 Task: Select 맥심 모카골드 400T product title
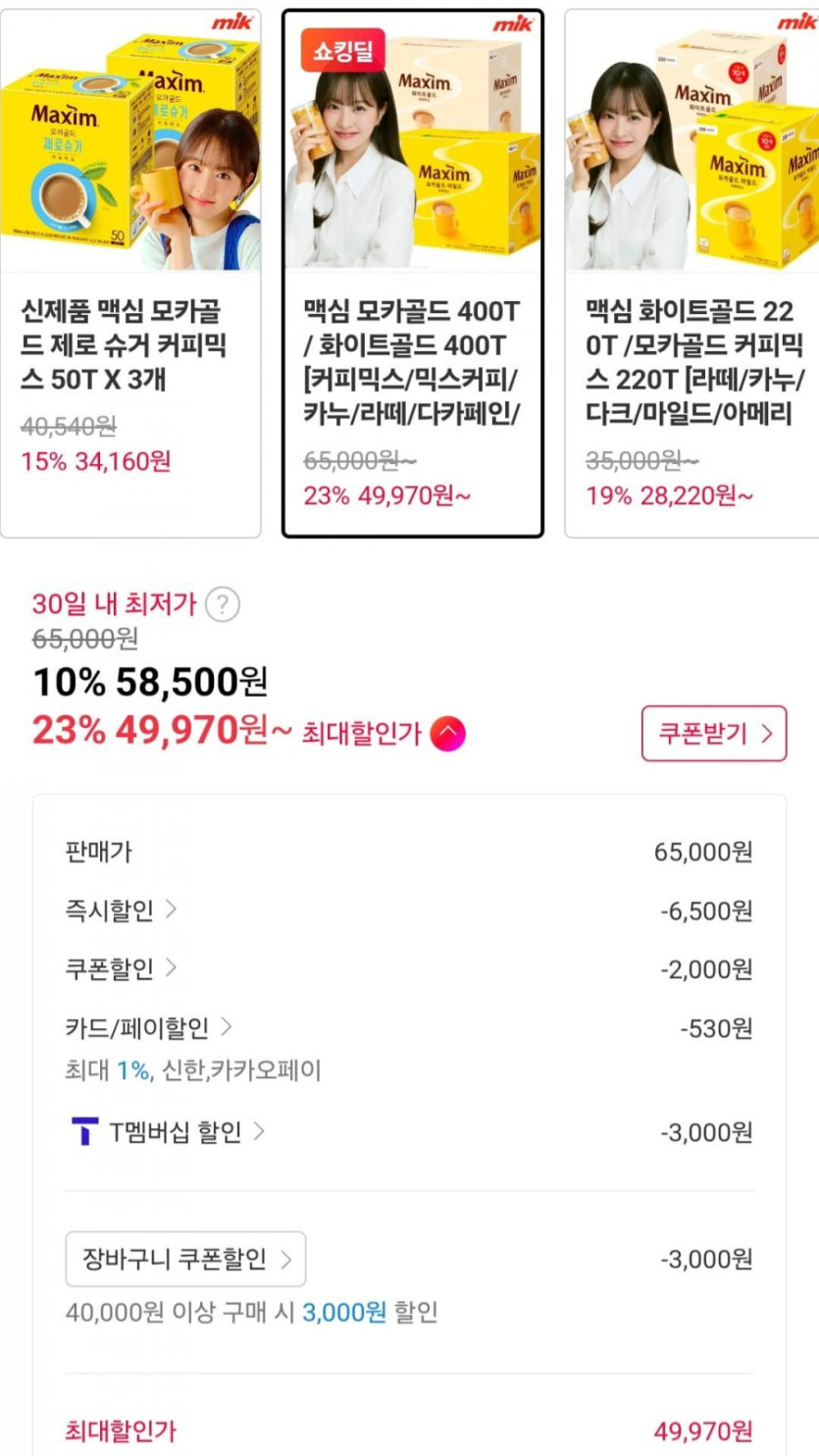412,363
